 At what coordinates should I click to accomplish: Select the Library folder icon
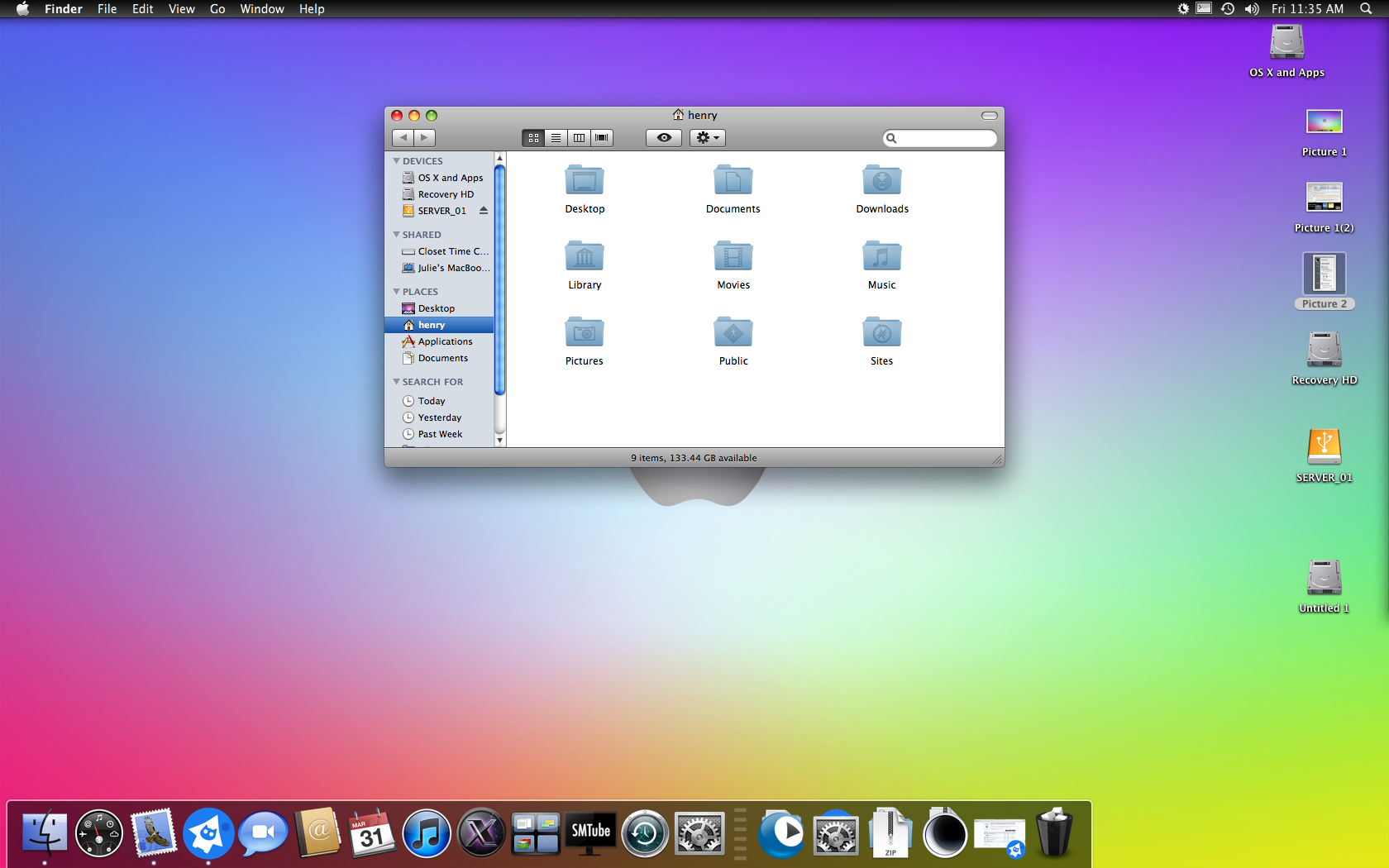point(584,256)
